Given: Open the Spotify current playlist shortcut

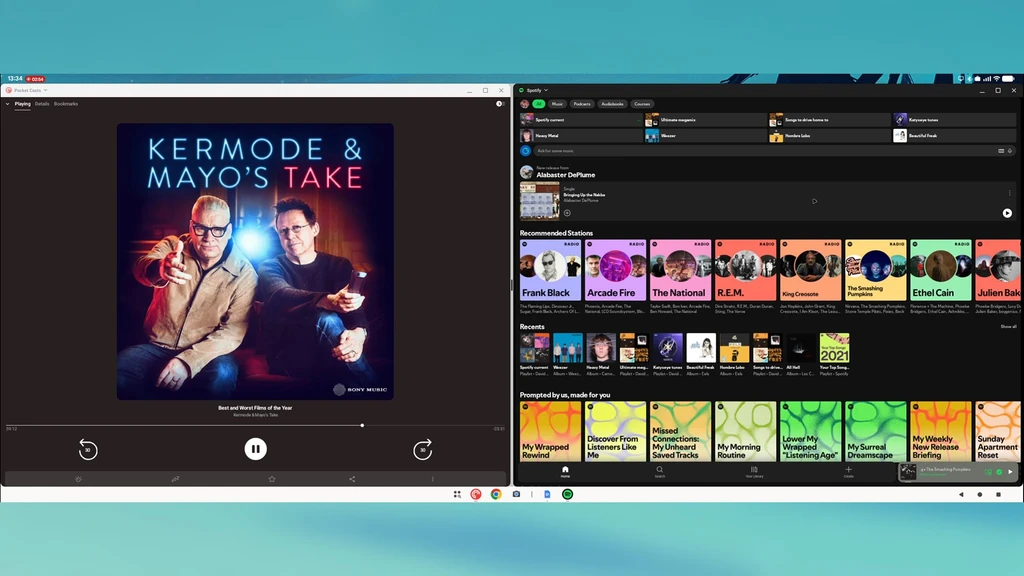Looking at the screenshot, I should pyautogui.click(x=581, y=120).
